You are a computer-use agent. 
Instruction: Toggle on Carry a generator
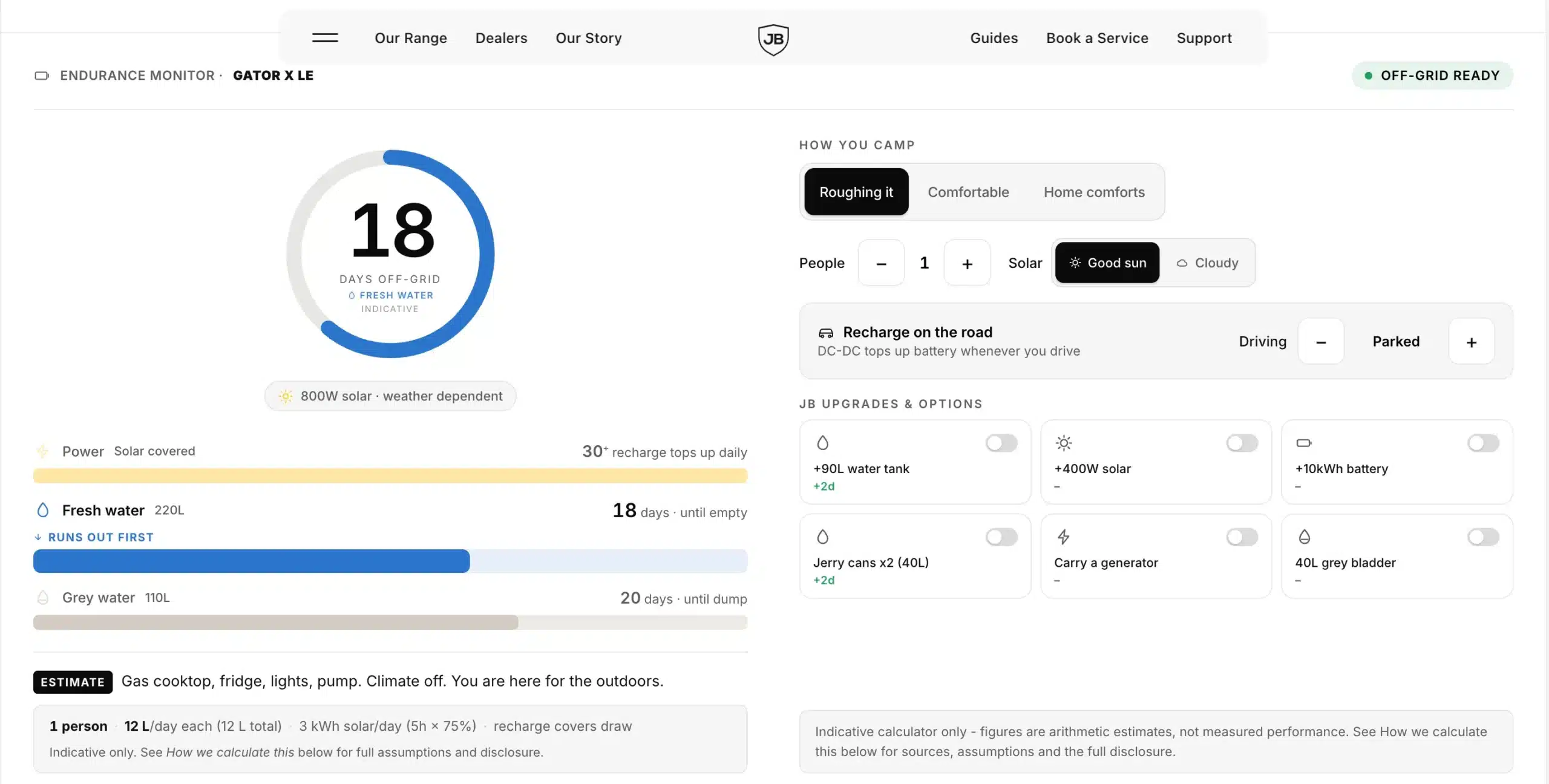(1242, 537)
